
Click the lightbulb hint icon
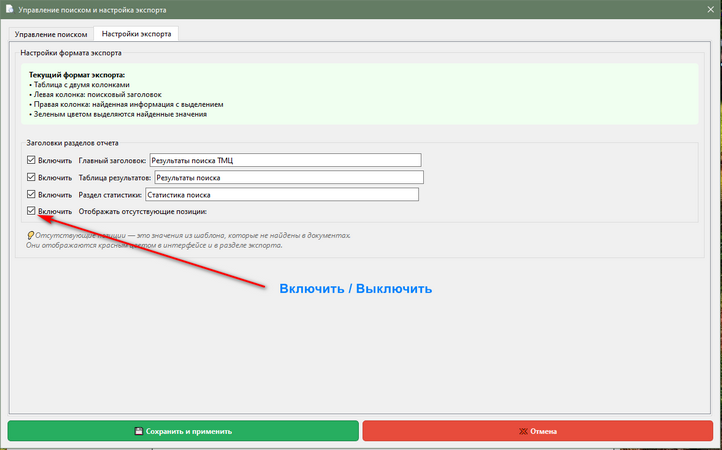coord(30,235)
